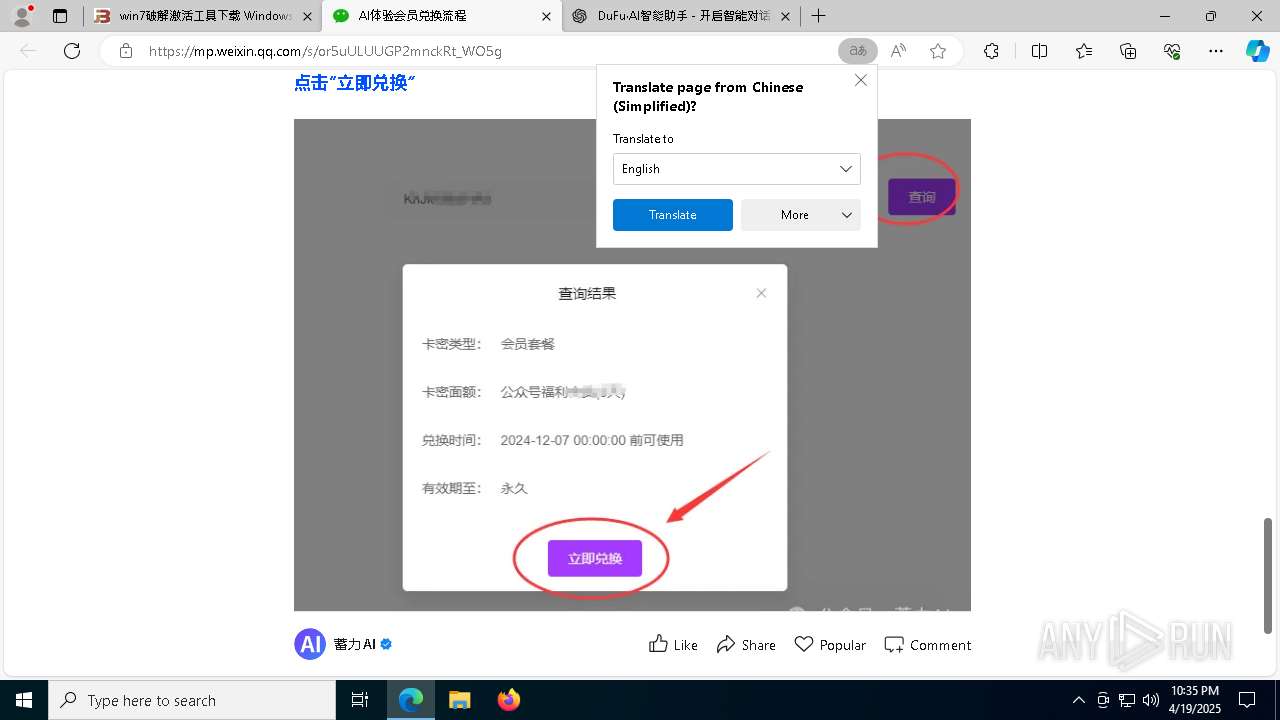1280x720 pixels.
Task: Open the taskbar clock and date
Action: click(1195, 700)
